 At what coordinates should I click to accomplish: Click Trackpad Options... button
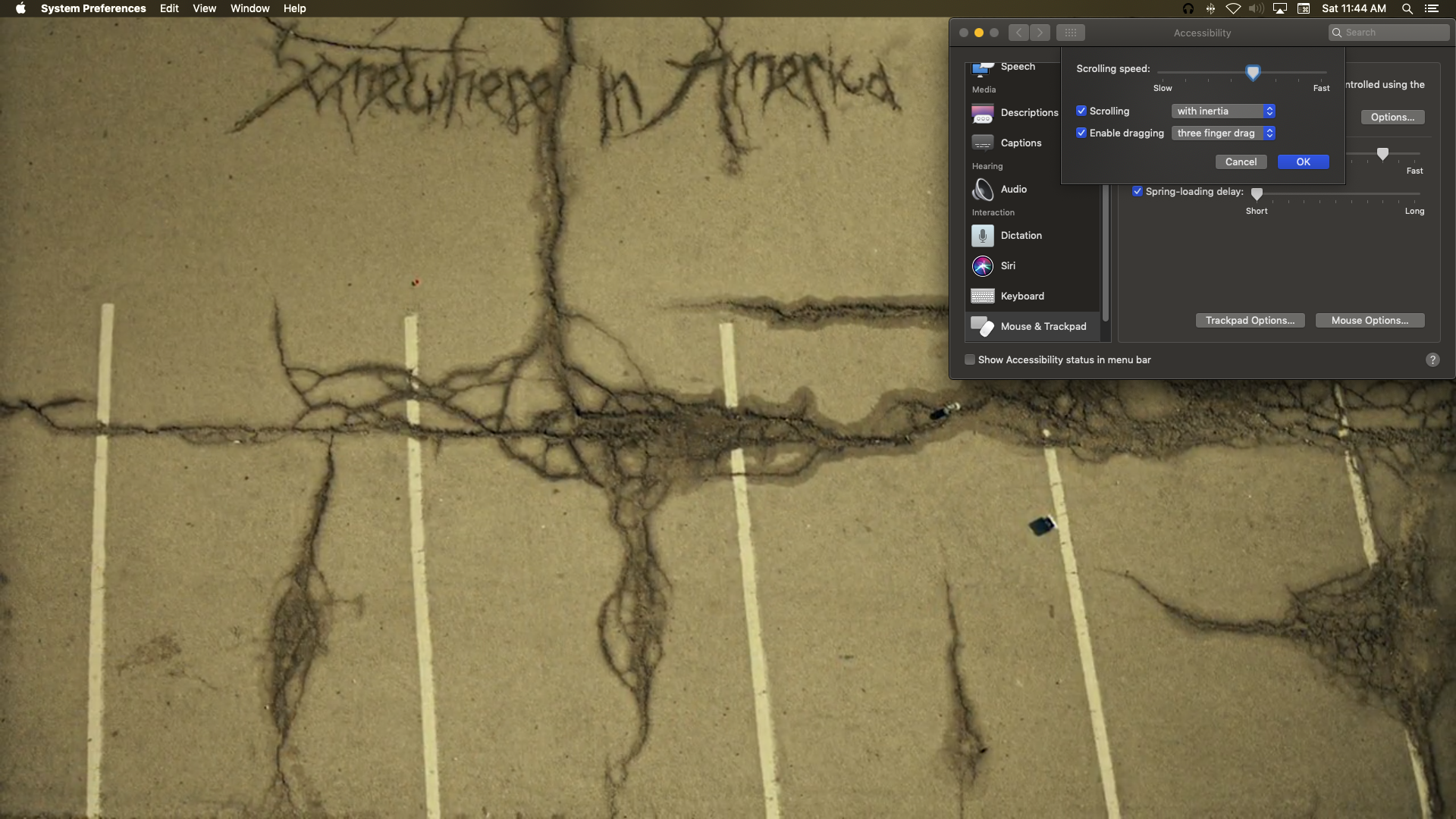coord(1250,321)
